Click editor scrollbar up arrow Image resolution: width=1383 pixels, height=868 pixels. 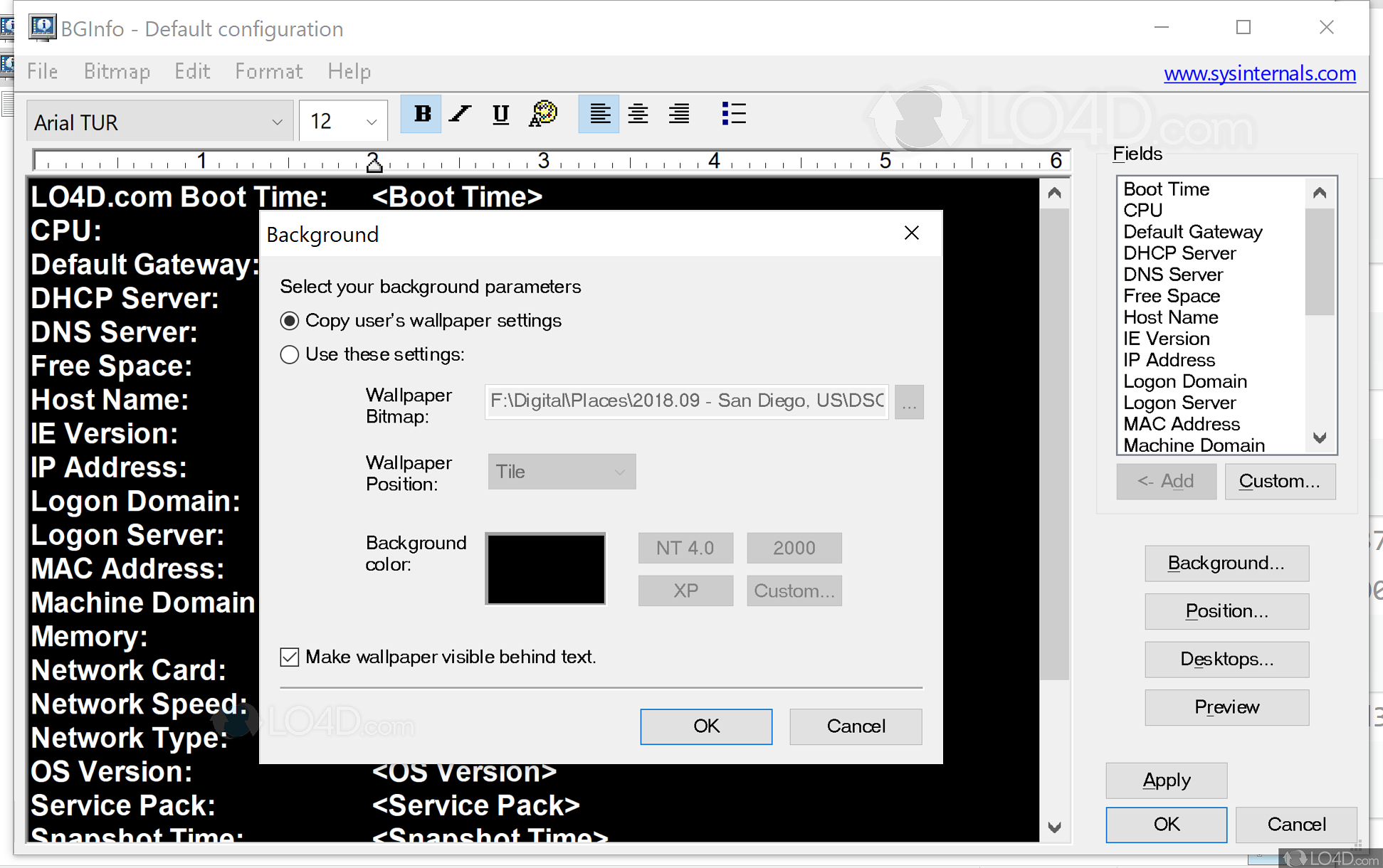(x=1055, y=193)
